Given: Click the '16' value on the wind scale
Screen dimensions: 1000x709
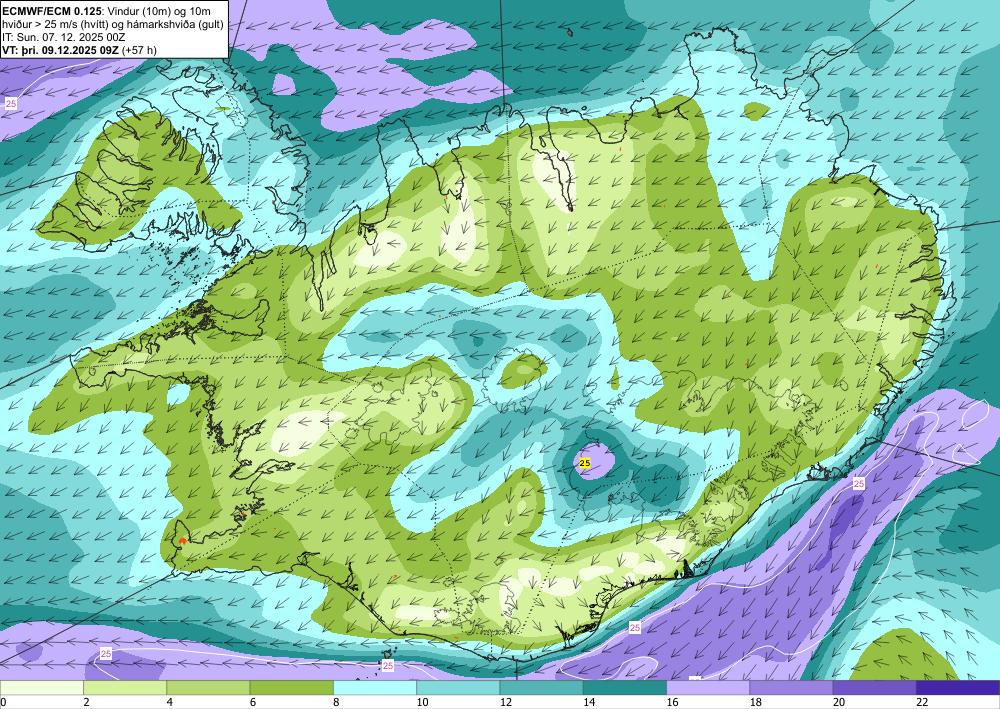Looking at the screenshot, I should click(673, 702).
